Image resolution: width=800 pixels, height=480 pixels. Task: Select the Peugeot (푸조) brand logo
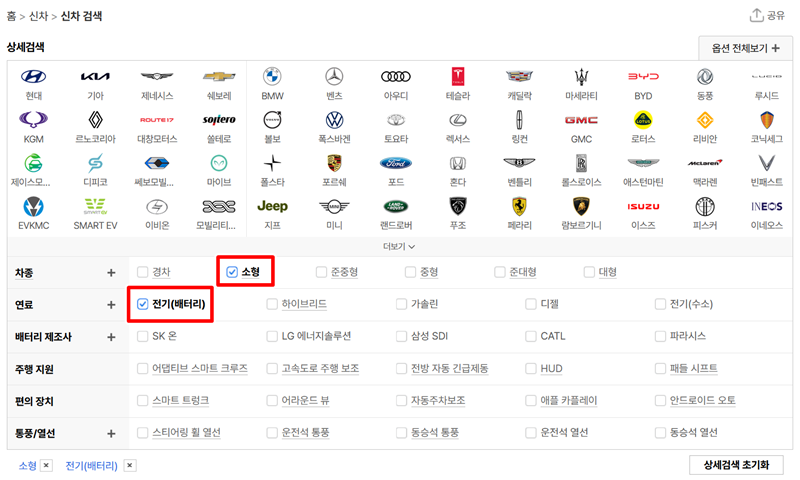(458, 207)
